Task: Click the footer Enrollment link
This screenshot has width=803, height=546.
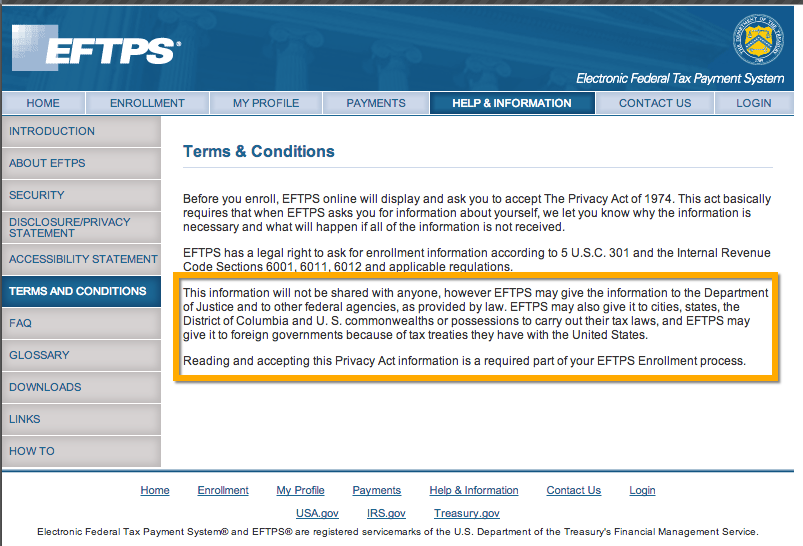Action: click(223, 490)
